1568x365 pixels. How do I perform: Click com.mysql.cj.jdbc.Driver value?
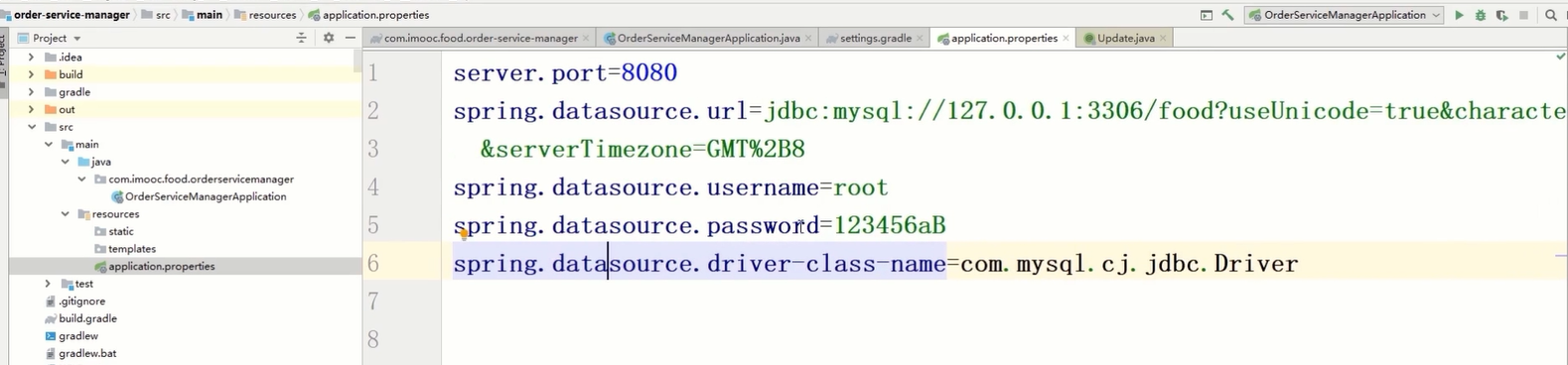1129,264
